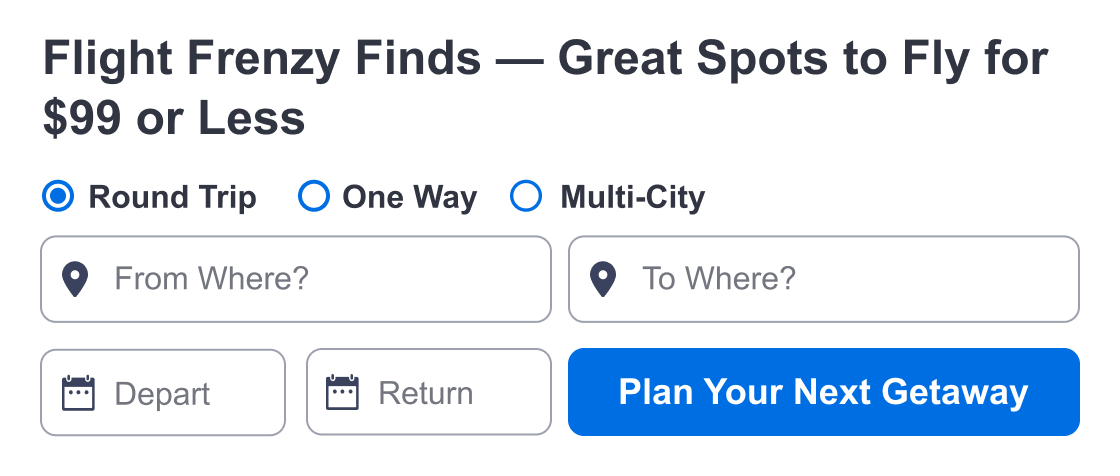Open the Depart date picker field
The image size is (1120, 476).
point(163,392)
